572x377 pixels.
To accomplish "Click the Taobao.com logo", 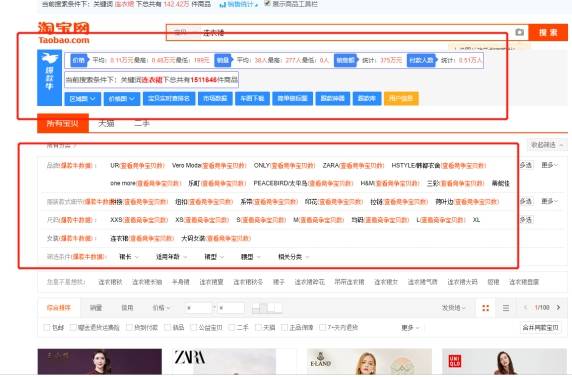I will [x=64, y=33].
